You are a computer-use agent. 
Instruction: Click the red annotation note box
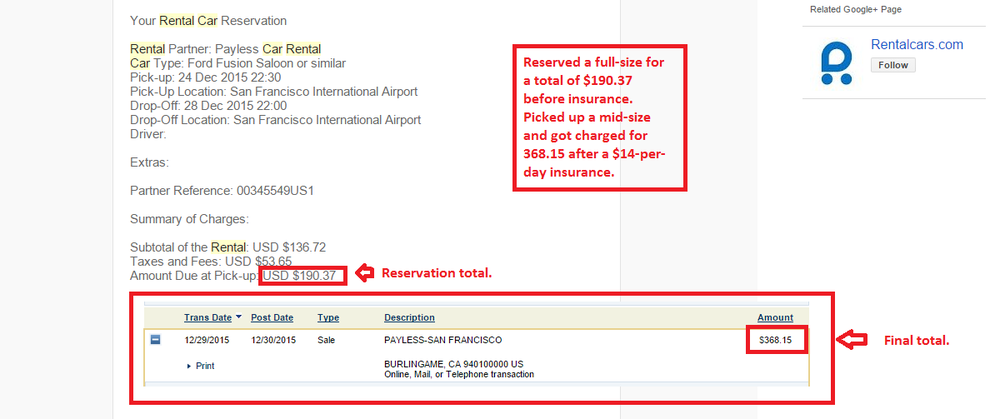[599, 117]
